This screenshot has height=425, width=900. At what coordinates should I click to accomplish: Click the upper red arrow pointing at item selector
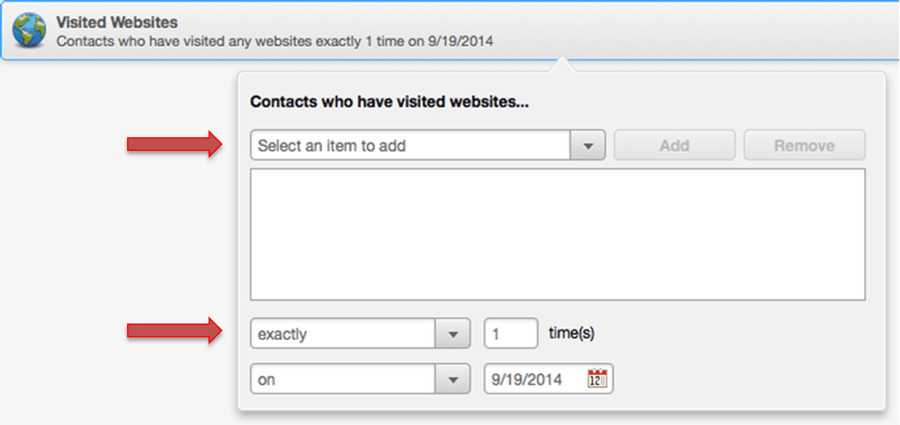pos(173,146)
